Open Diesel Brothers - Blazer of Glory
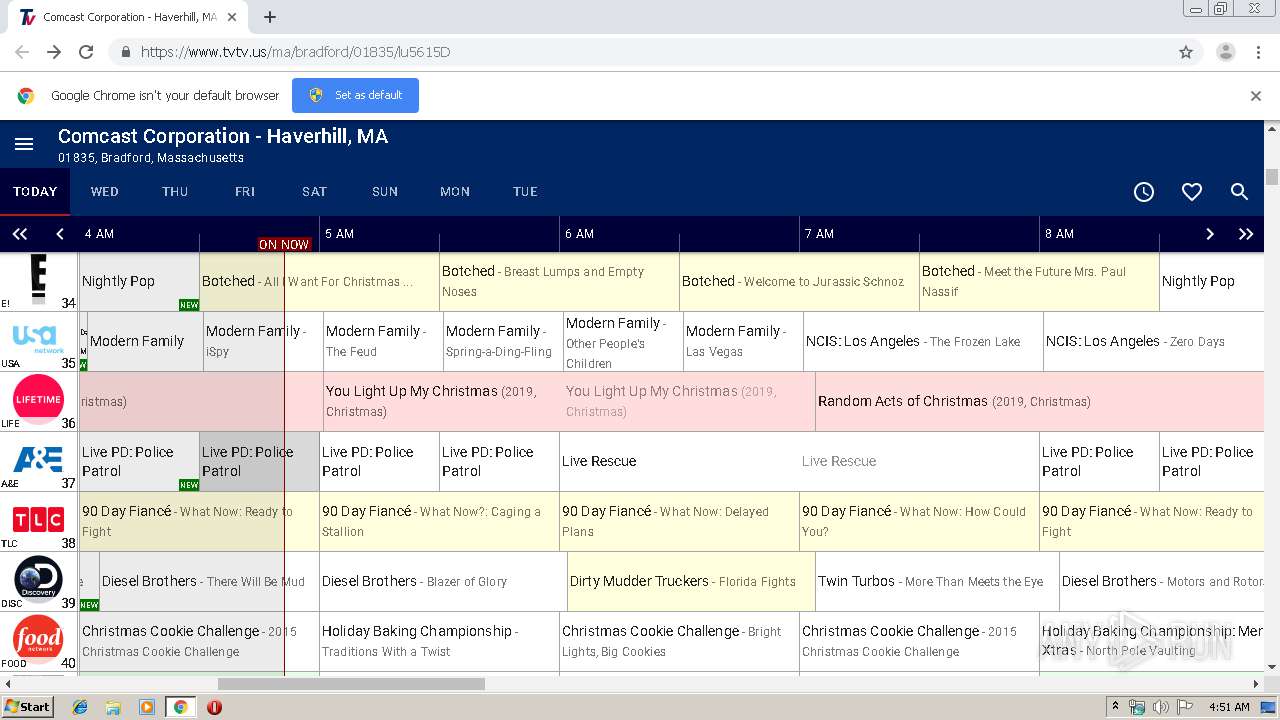1280x720 pixels. pyautogui.click(x=443, y=581)
